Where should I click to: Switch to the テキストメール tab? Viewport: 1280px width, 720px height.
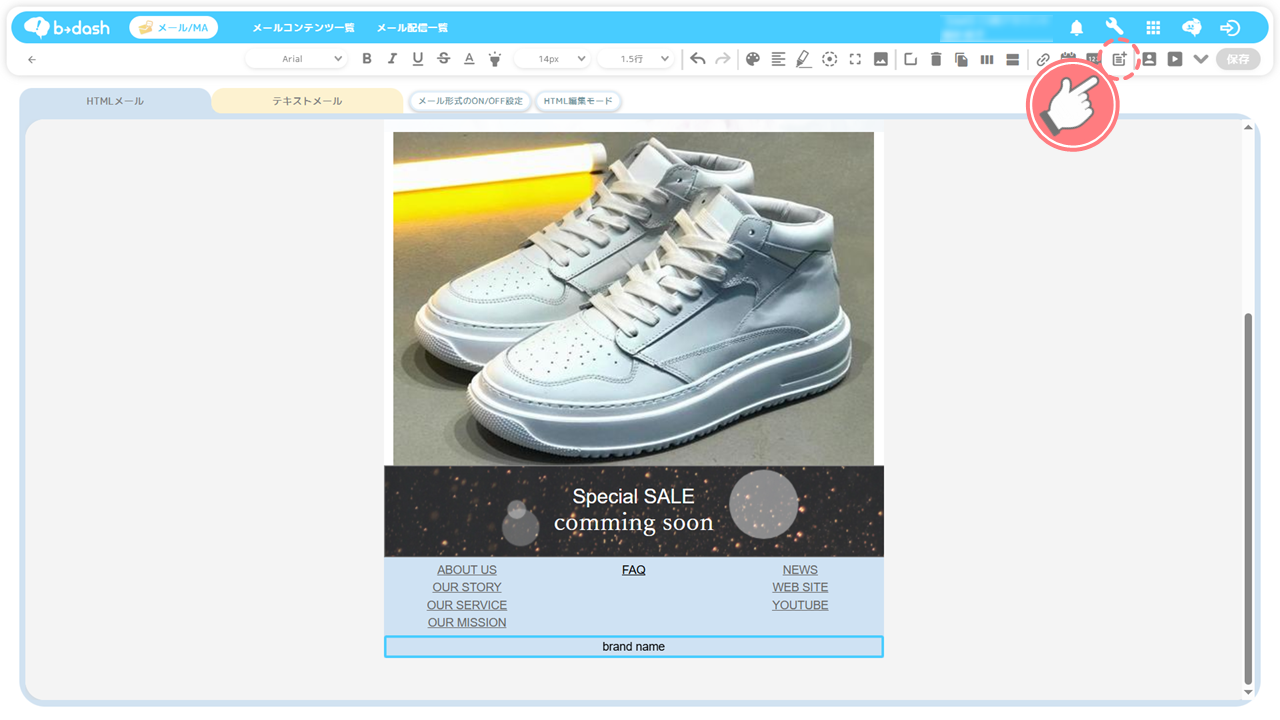(307, 101)
